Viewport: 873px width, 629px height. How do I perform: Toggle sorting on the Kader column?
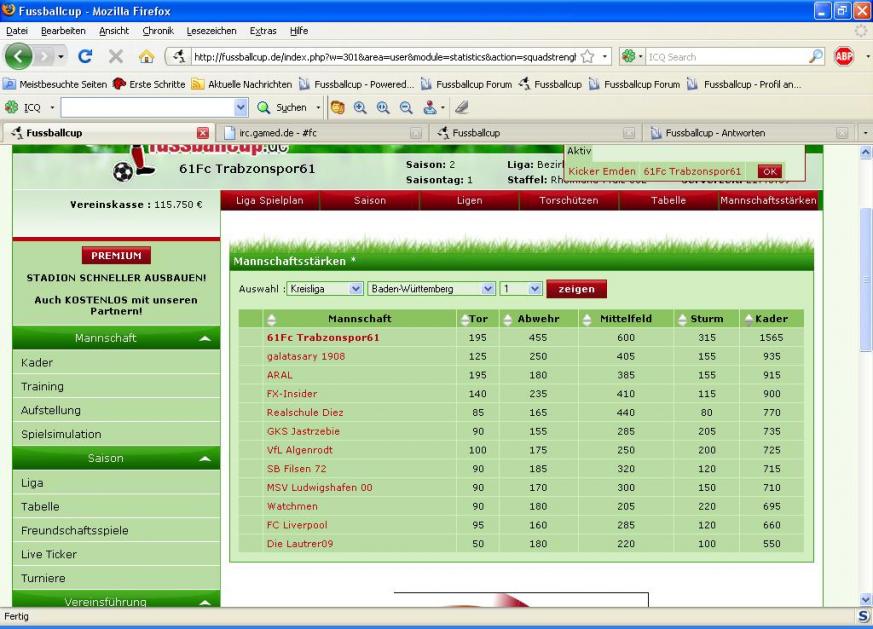pyautogui.click(x=749, y=319)
